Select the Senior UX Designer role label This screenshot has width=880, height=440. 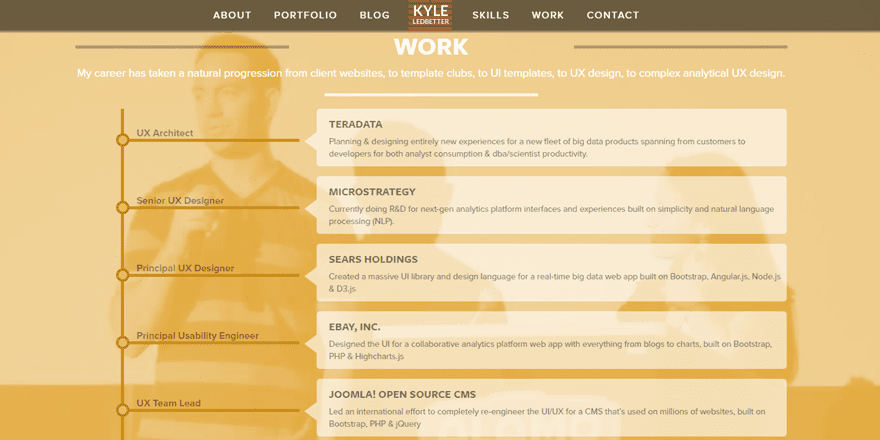coord(180,200)
